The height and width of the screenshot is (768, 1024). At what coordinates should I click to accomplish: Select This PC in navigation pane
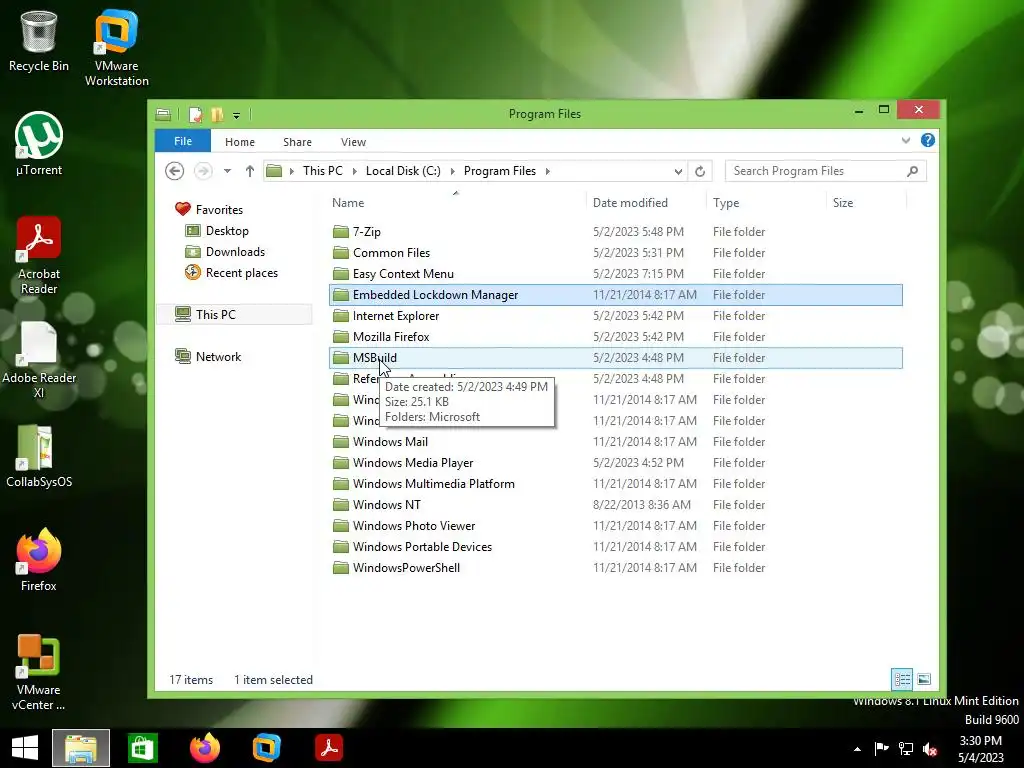click(234, 315)
